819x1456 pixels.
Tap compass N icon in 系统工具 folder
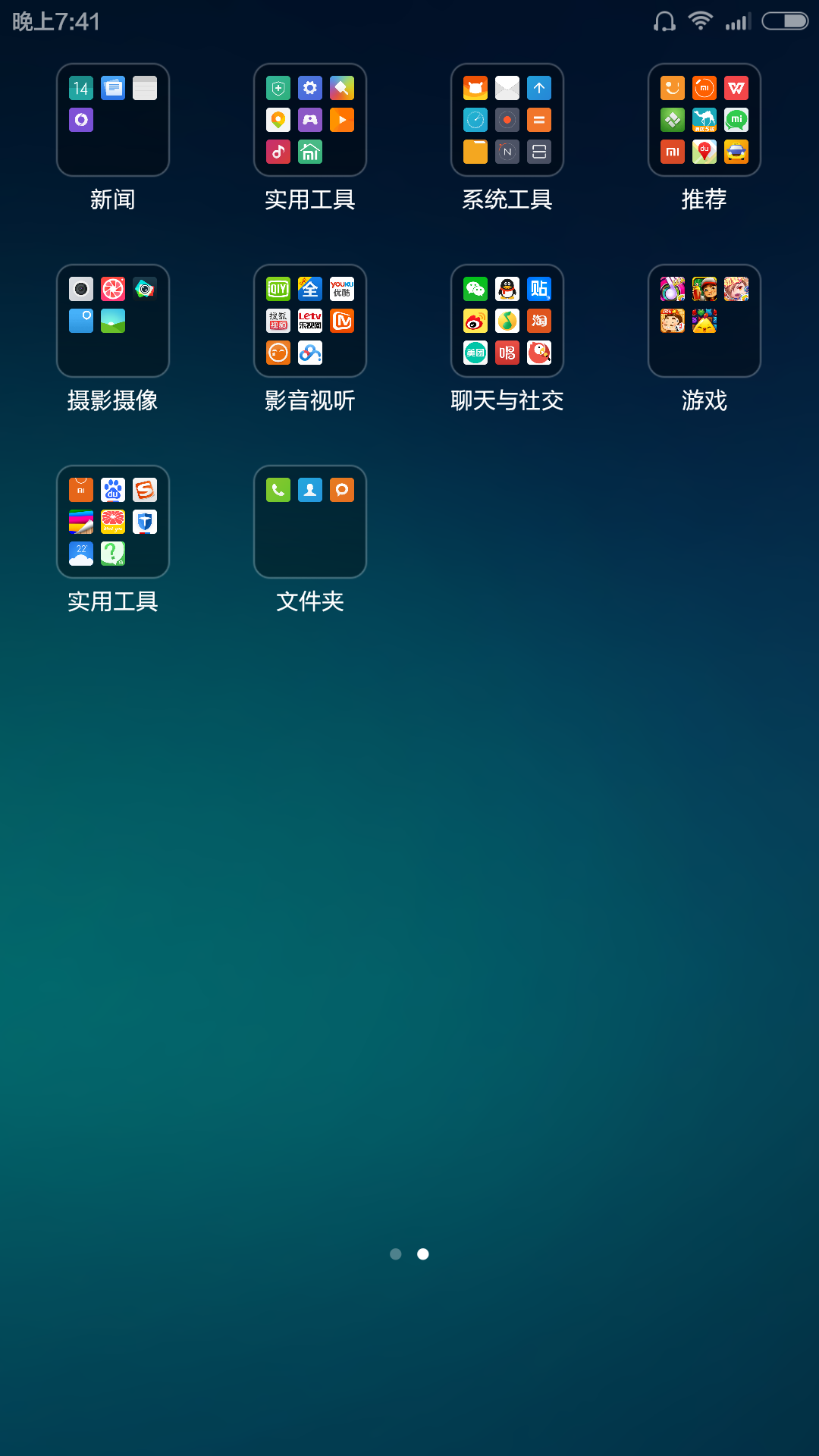[x=507, y=152]
